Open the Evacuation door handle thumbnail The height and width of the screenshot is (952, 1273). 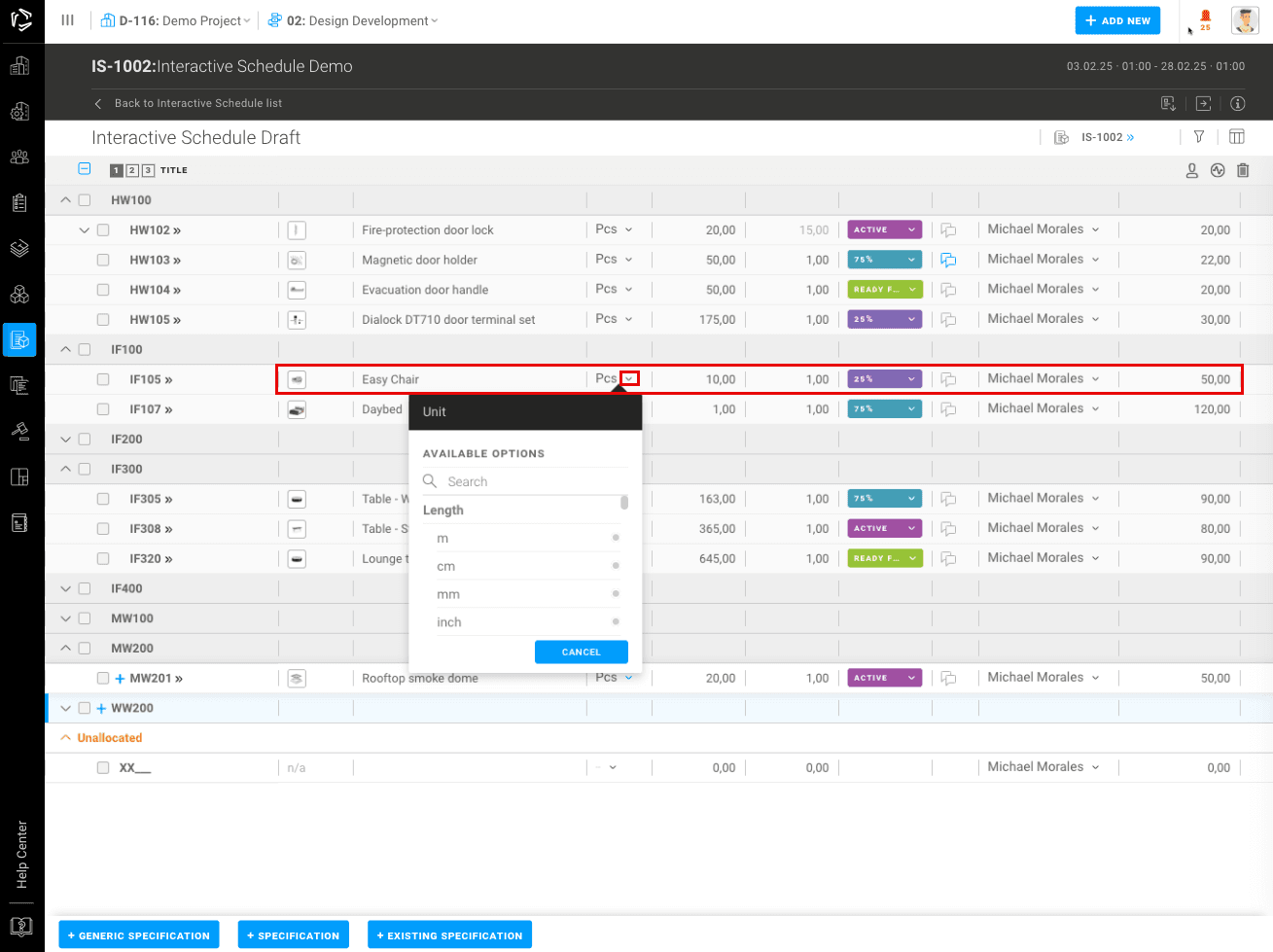pyautogui.click(x=298, y=290)
